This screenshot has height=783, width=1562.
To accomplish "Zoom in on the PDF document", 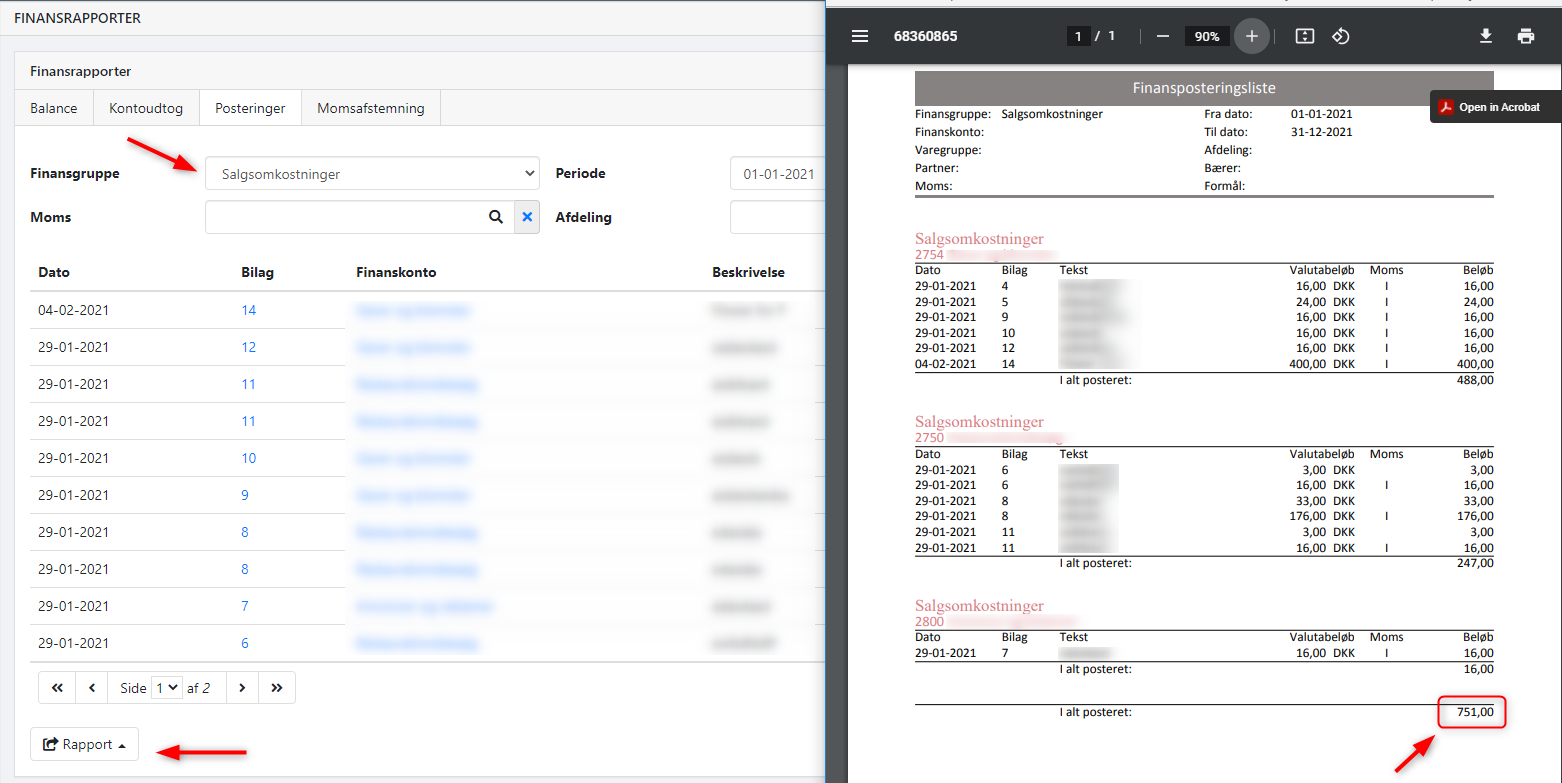I will 1251,36.
